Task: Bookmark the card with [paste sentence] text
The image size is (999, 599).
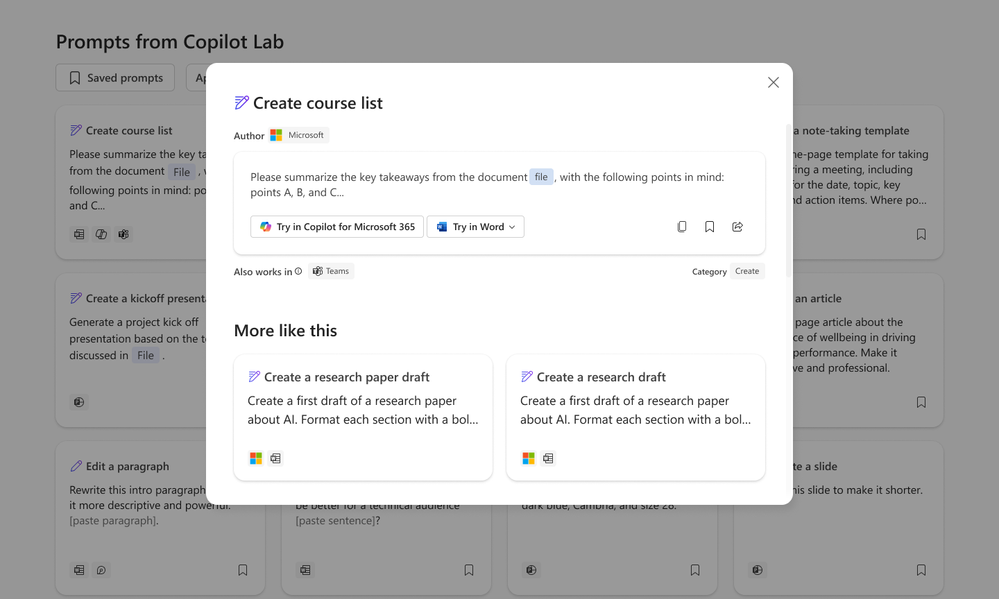Action: pos(469,570)
